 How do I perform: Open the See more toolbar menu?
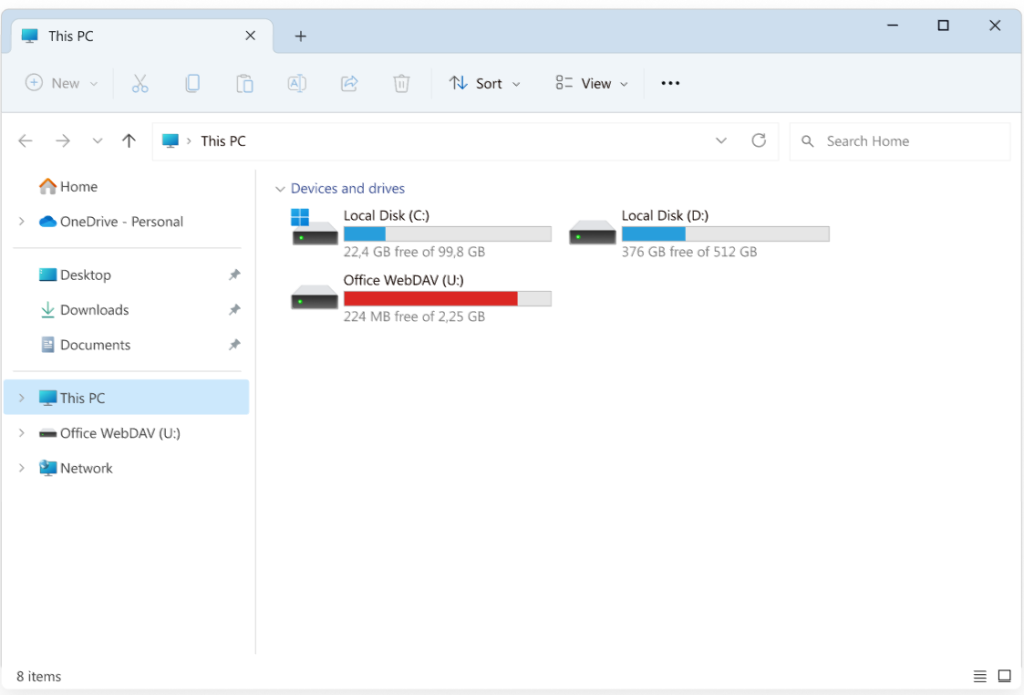coord(670,83)
